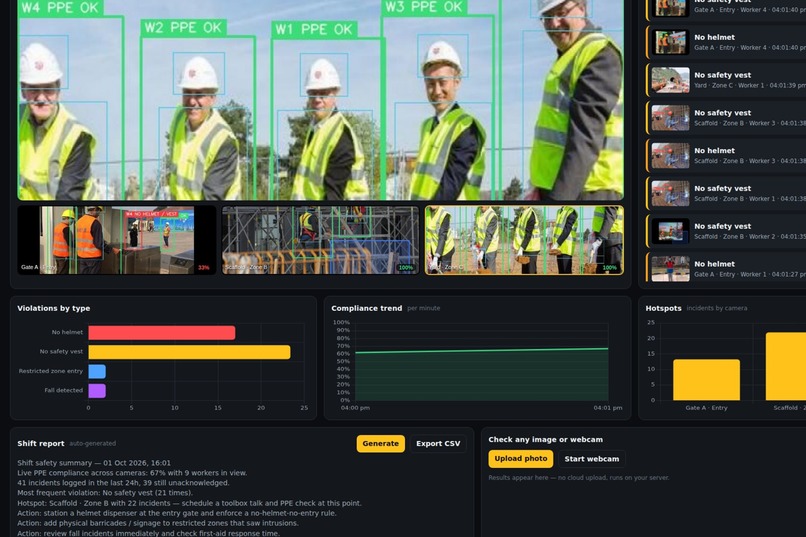This screenshot has height=537, width=806.
Task: Click the blue Restricted zone entry bar
Action: (97, 372)
